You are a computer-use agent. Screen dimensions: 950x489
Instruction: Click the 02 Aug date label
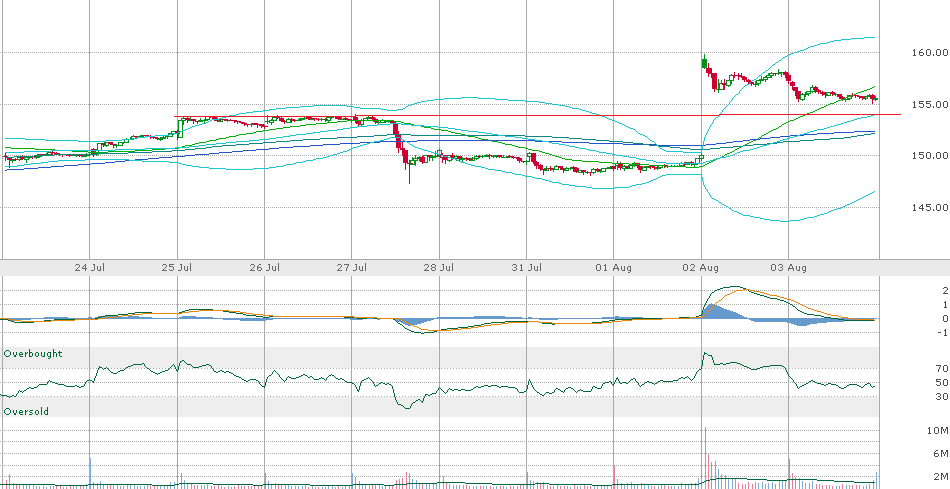pos(700,267)
